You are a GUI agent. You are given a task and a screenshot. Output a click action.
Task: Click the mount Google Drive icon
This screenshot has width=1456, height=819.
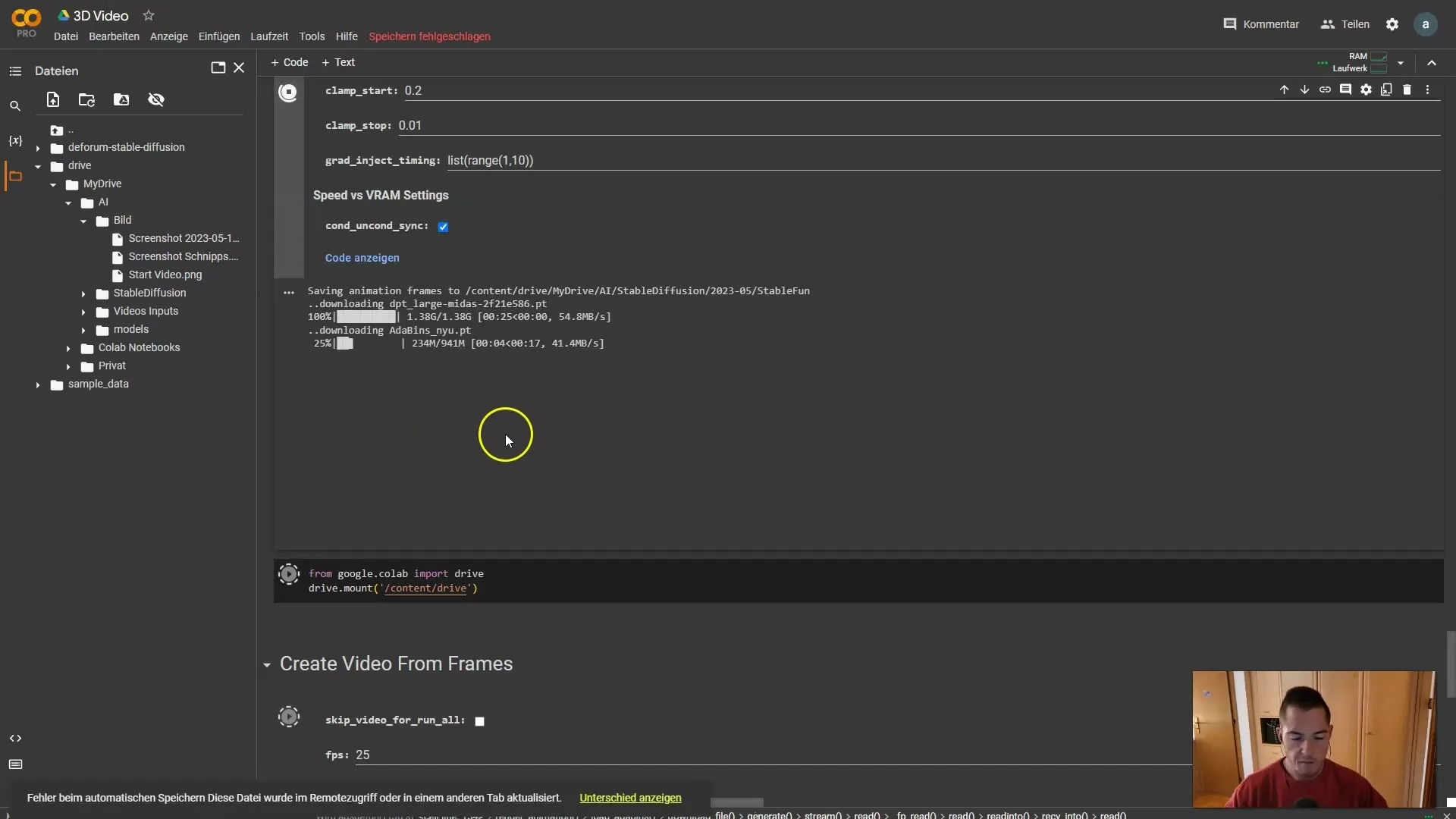click(121, 99)
